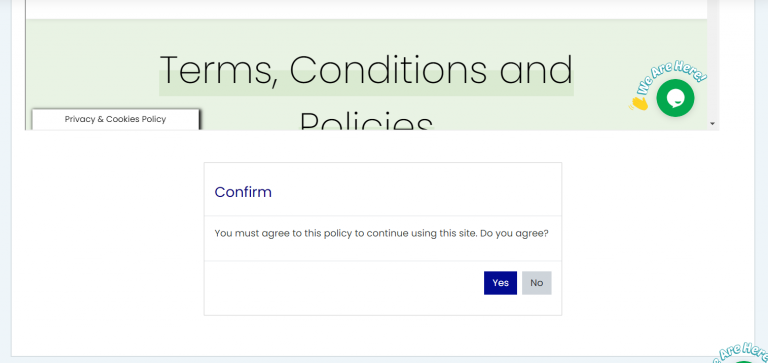Image resolution: width=768 pixels, height=363 pixels.
Task: Agree to the policy with Yes
Action: [x=500, y=283]
